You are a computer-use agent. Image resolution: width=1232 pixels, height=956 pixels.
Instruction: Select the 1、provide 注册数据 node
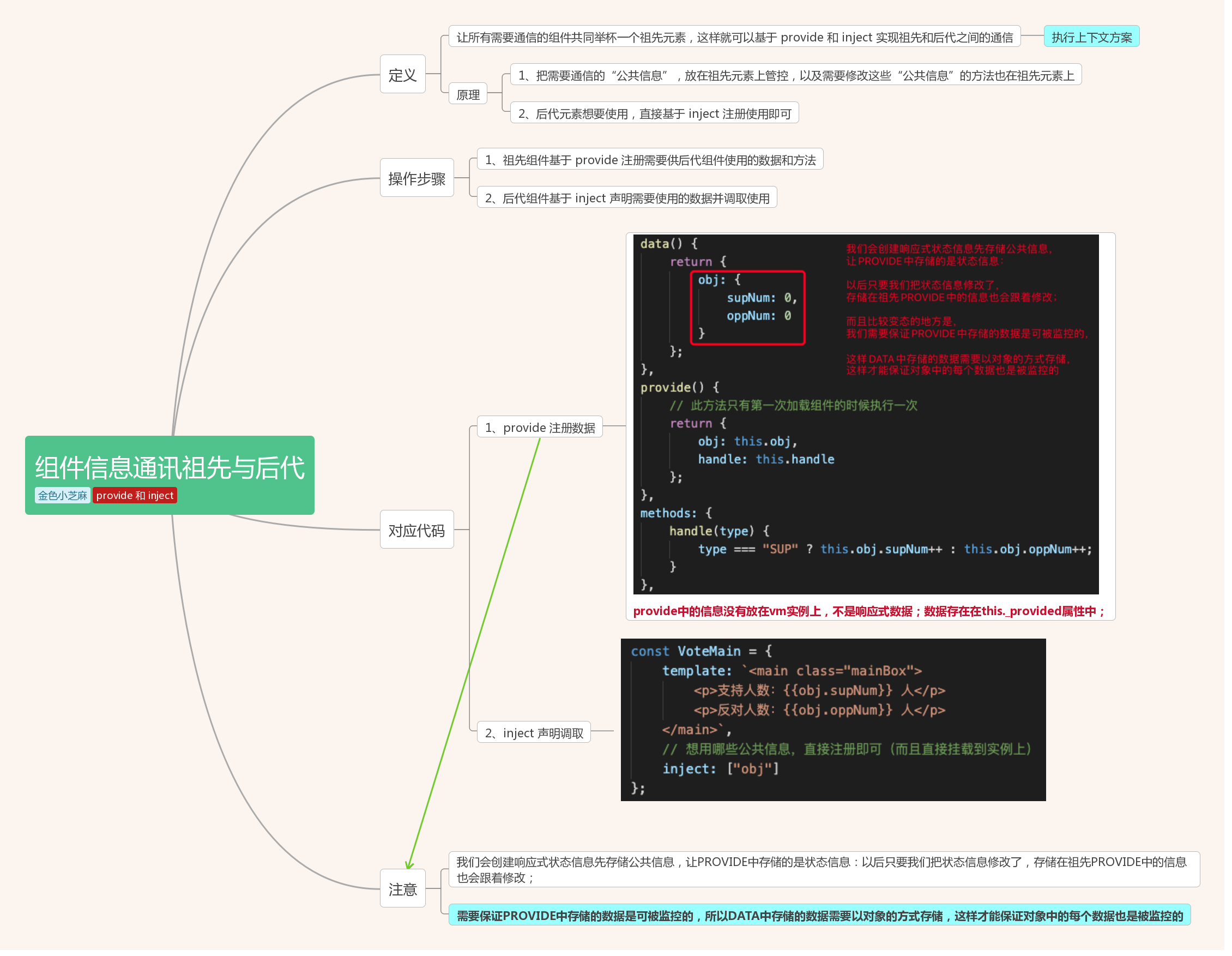coord(539,428)
